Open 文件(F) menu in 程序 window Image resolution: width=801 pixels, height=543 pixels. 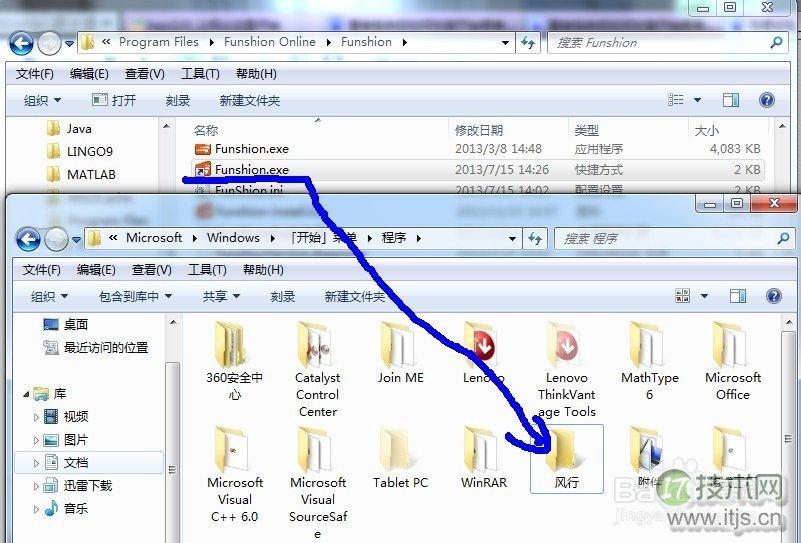click(x=41, y=270)
